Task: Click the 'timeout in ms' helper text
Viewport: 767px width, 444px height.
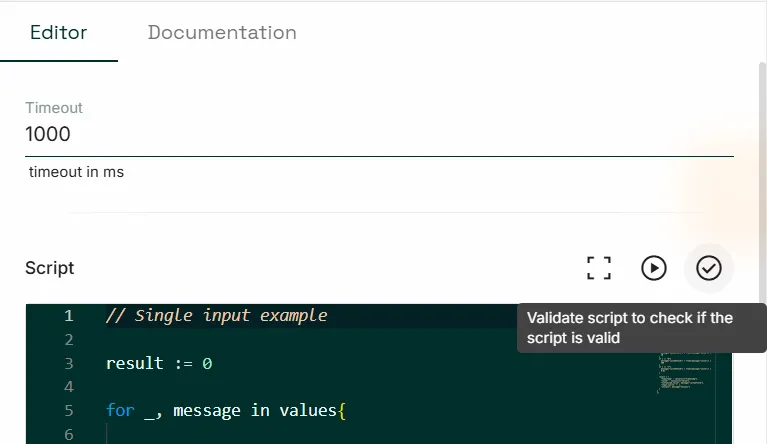Action: (76, 172)
